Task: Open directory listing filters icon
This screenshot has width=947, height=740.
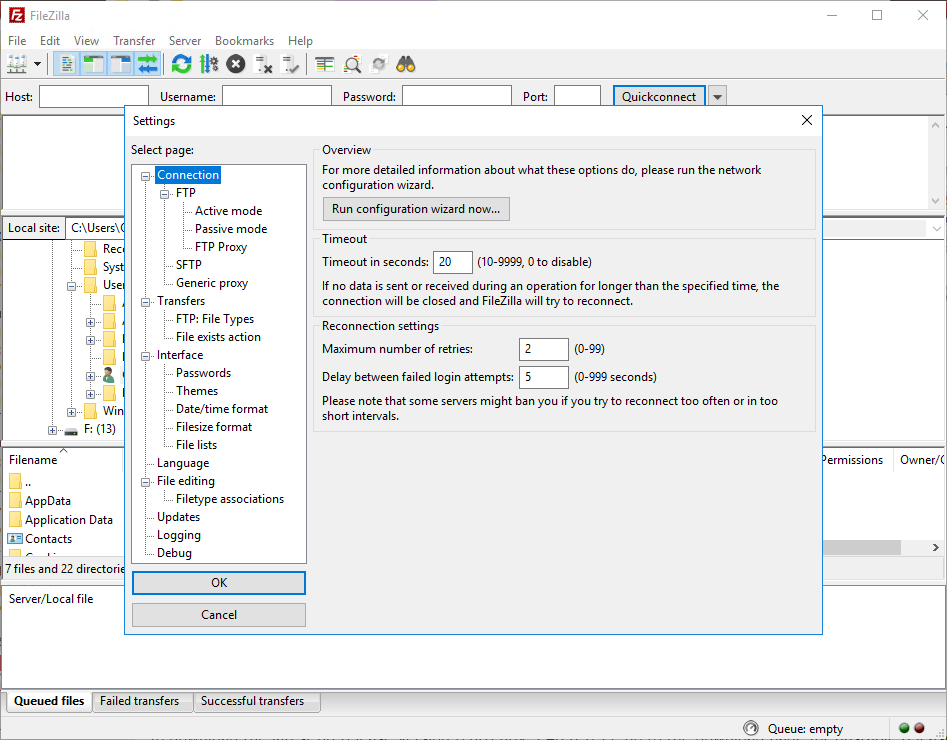Action: [325, 64]
